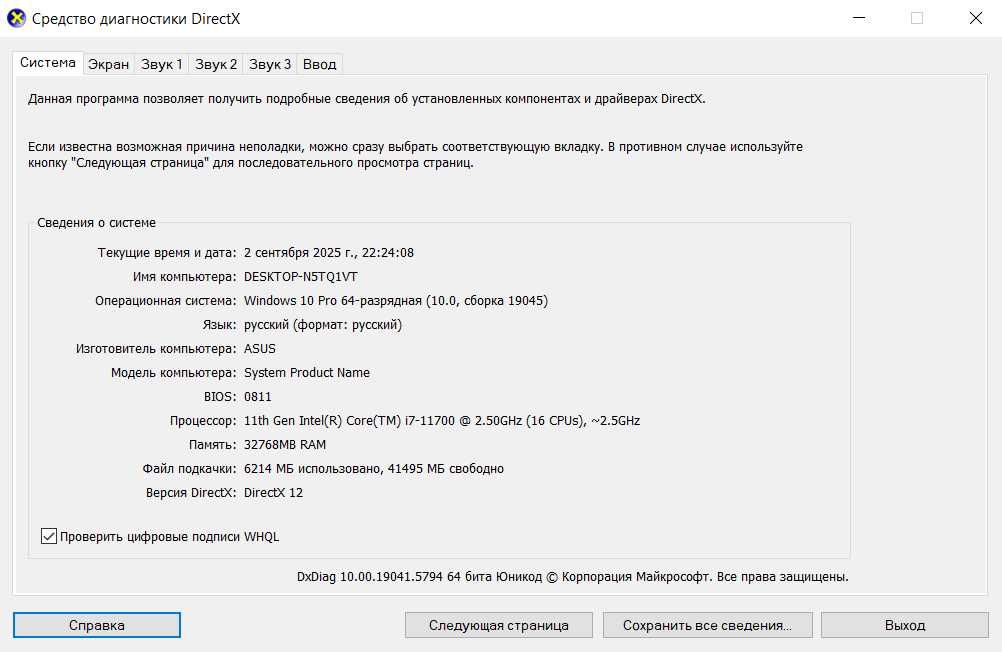Click the язык value русский
Viewport: 1002px width, 652px height.
323,325
